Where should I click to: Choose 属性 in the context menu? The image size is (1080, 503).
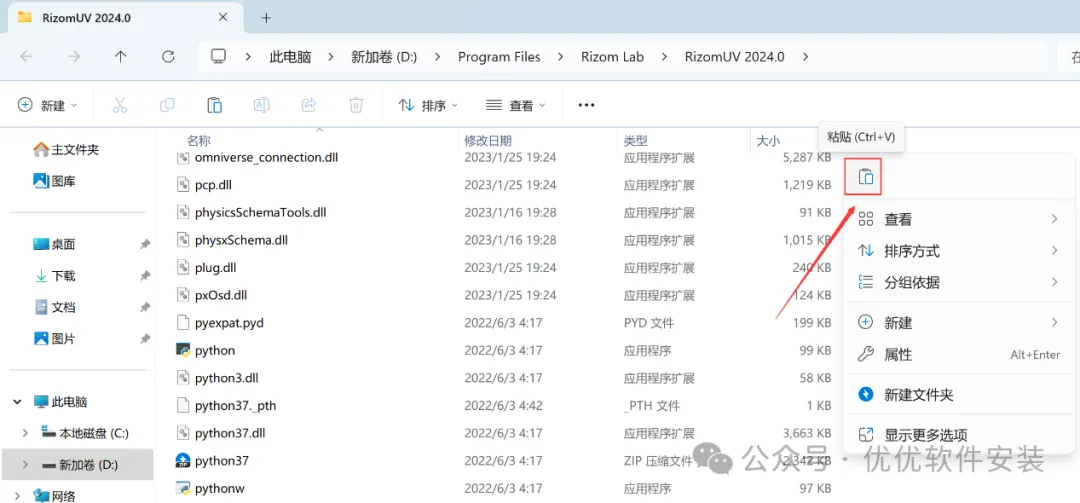tap(959, 355)
